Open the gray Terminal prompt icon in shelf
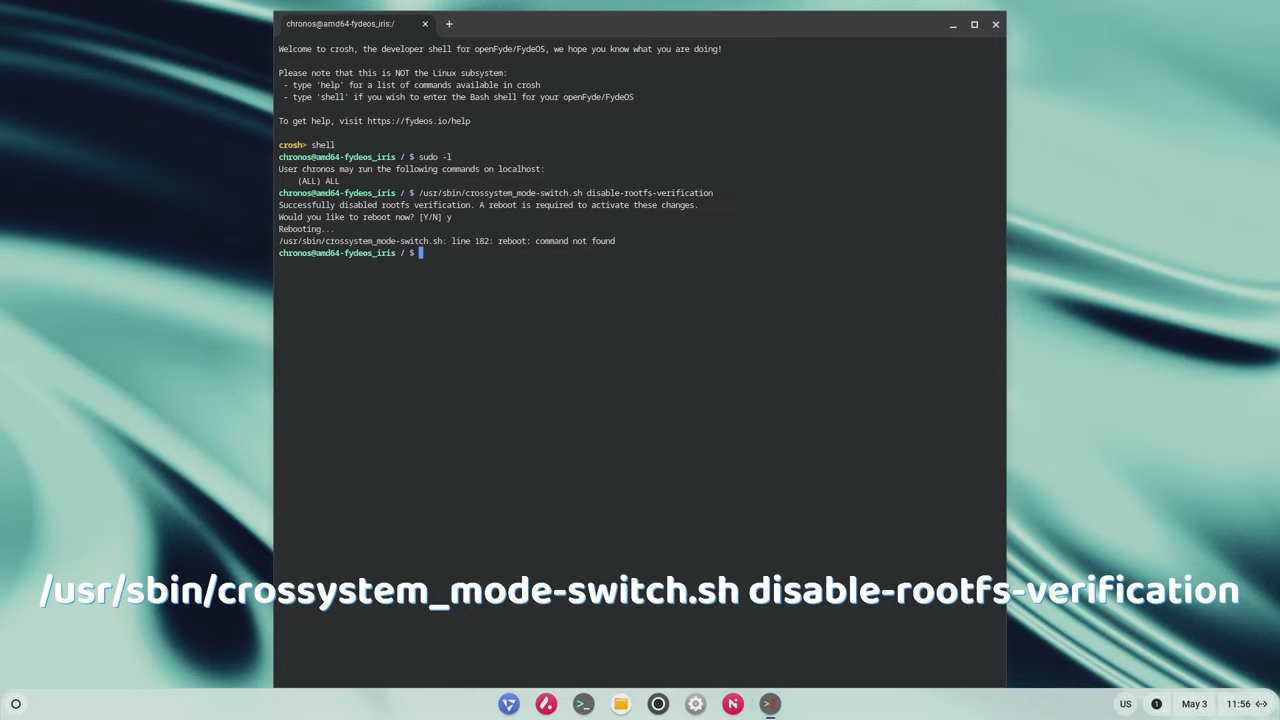Screen dimensions: 1280x720 tap(583, 704)
